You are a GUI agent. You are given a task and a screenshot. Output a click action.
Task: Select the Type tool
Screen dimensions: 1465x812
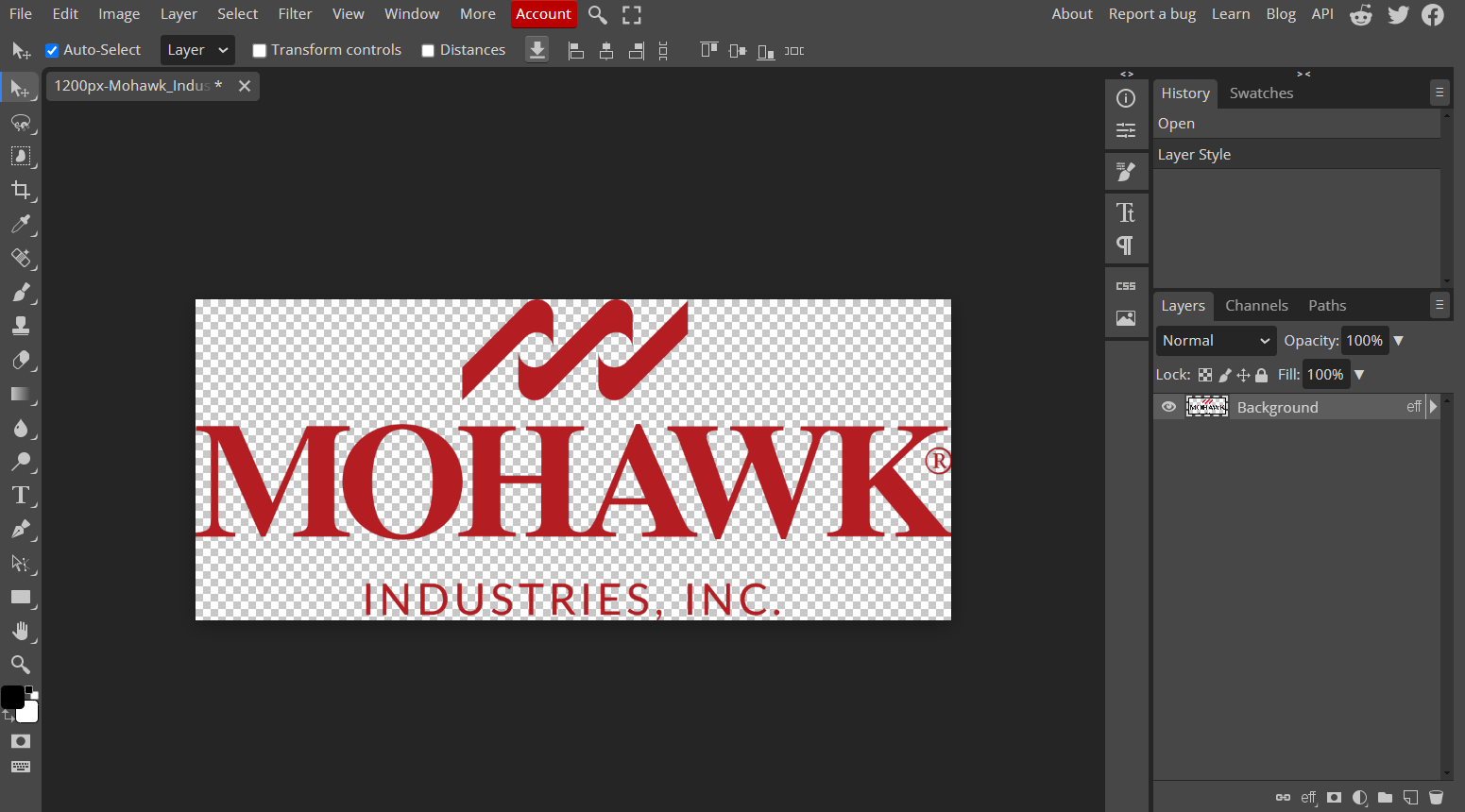point(20,496)
